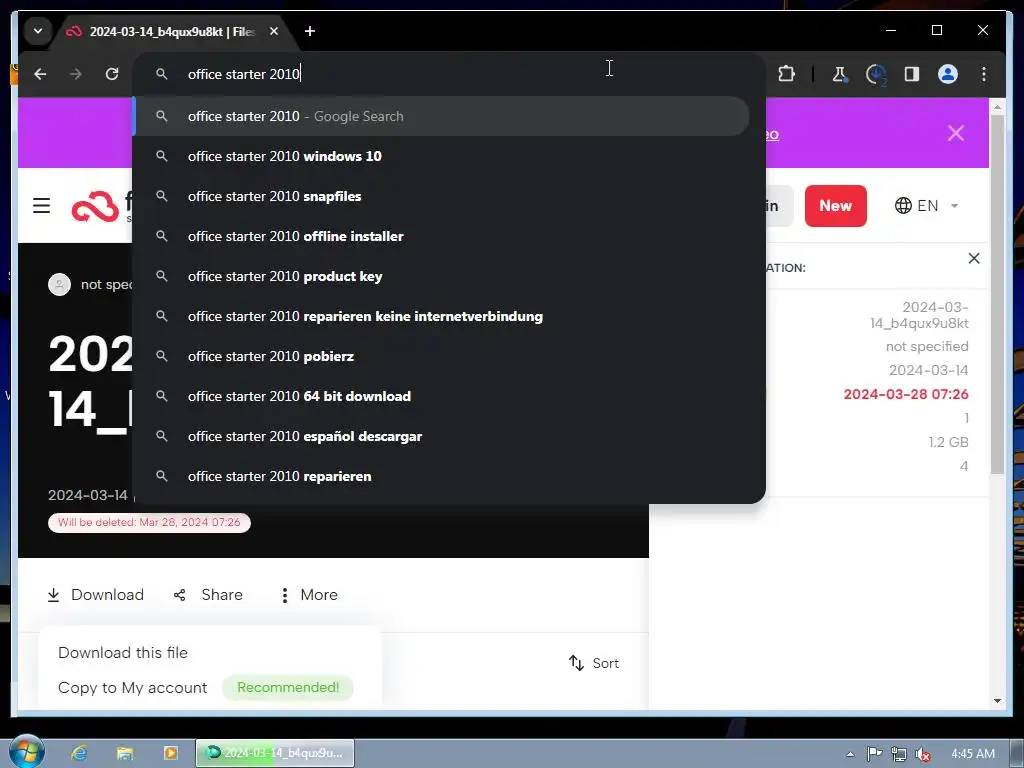Click the 4:45 AM taskbar clock
The height and width of the screenshot is (768, 1024).
click(972, 754)
